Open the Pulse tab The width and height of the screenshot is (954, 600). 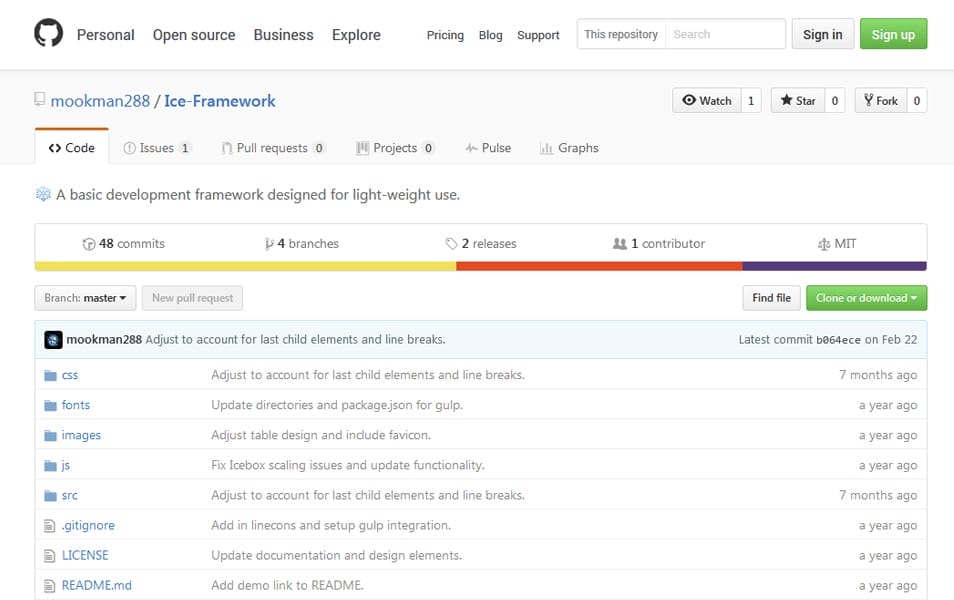pyautogui.click(x=489, y=148)
